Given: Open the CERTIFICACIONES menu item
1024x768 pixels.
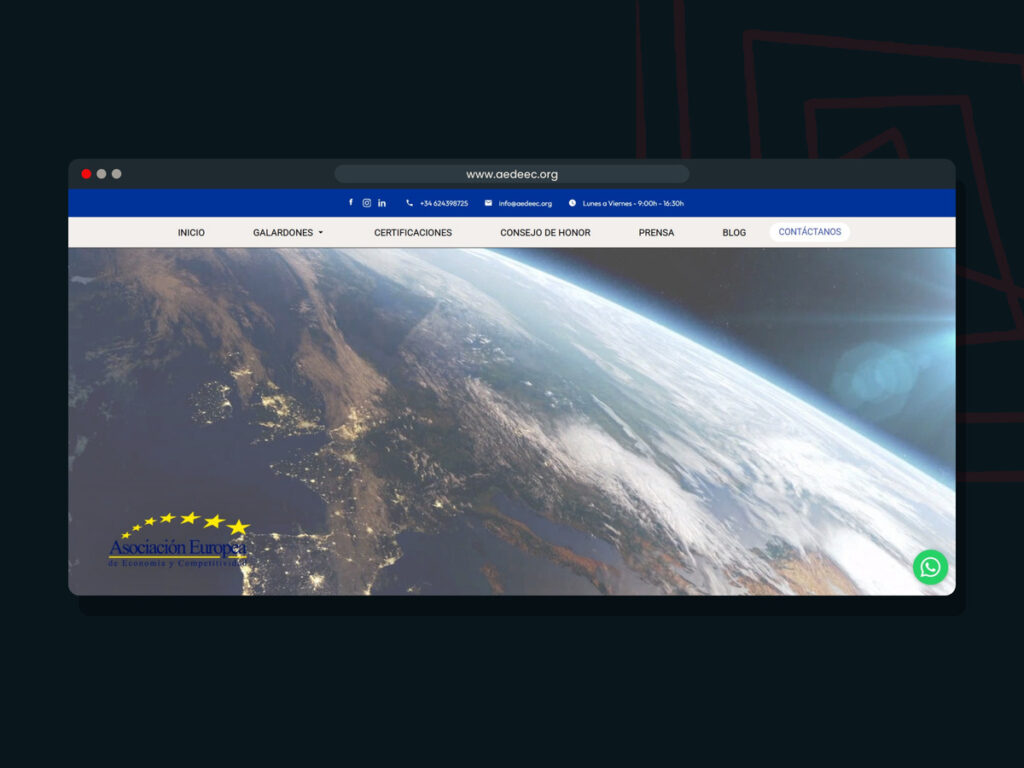Looking at the screenshot, I should coord(413,232).
